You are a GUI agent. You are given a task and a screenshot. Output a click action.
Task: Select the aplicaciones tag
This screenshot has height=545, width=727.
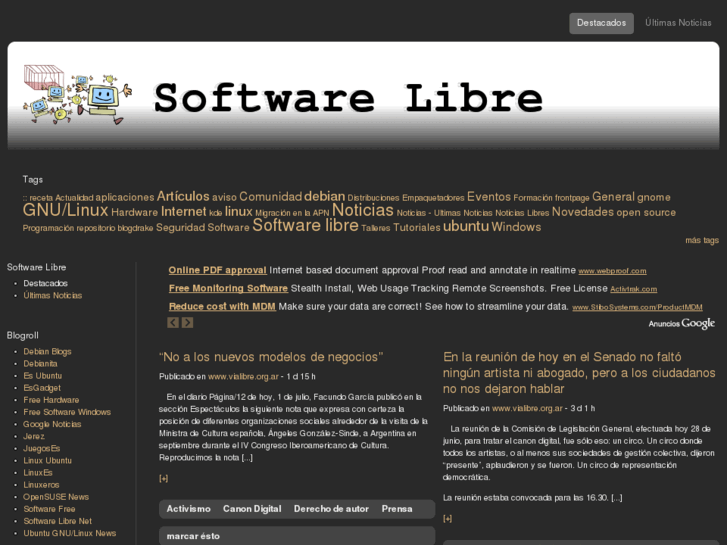pyautogui.click(x=125, y=197)
